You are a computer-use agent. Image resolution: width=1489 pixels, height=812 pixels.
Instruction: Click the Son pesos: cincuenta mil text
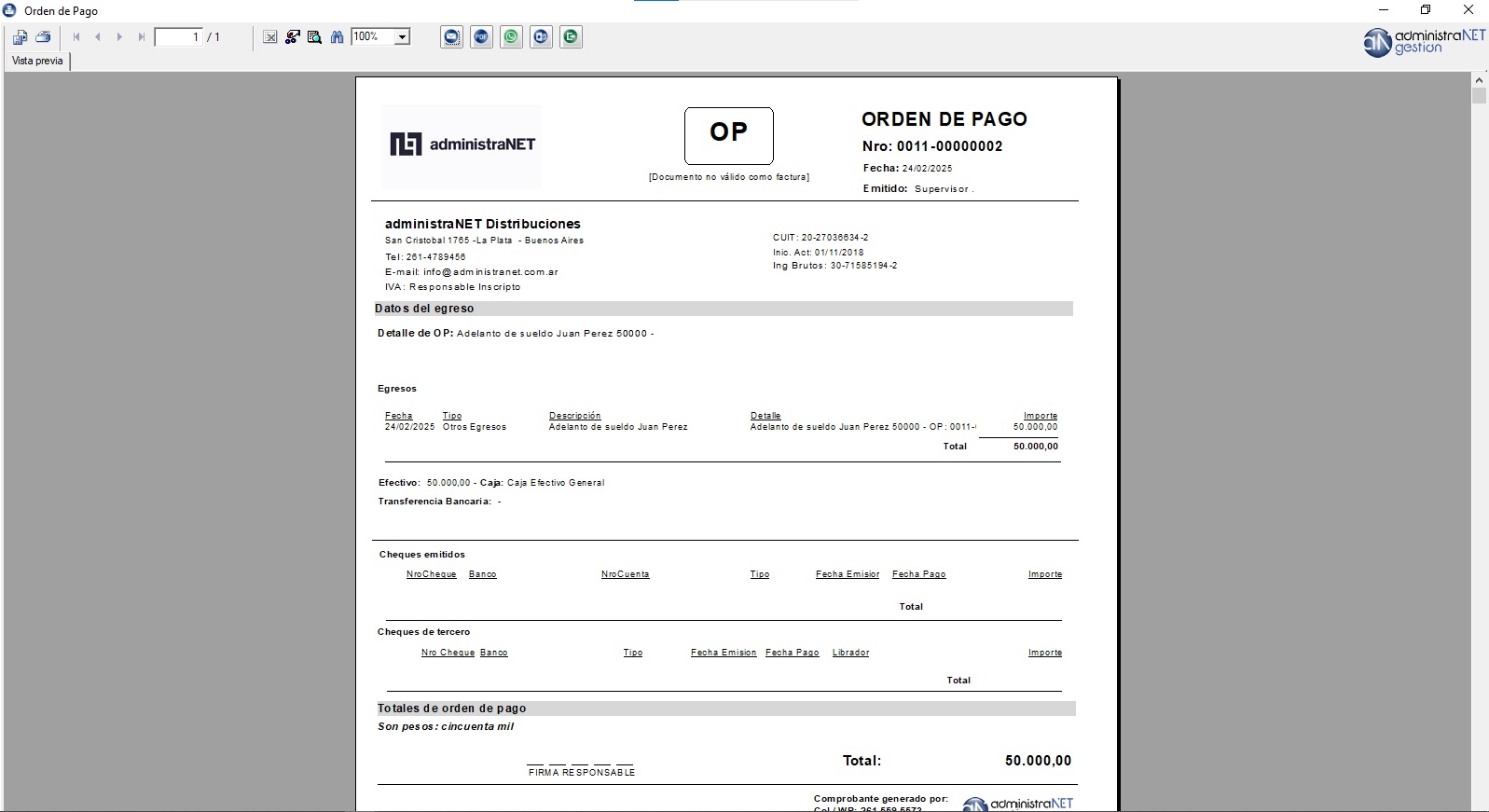pyautogui.click(x=446, y=727)
